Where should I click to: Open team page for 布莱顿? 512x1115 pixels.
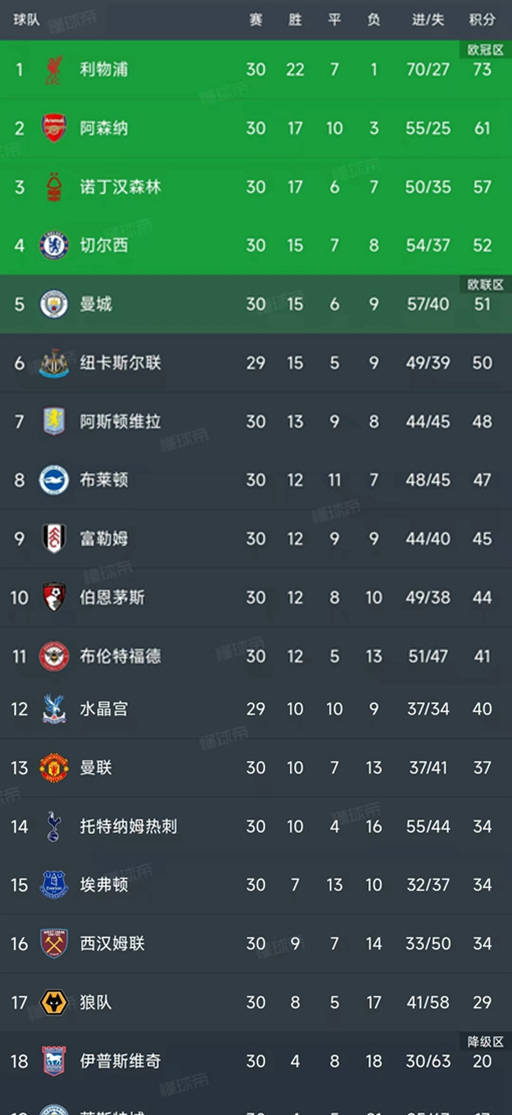coord(104,480)
